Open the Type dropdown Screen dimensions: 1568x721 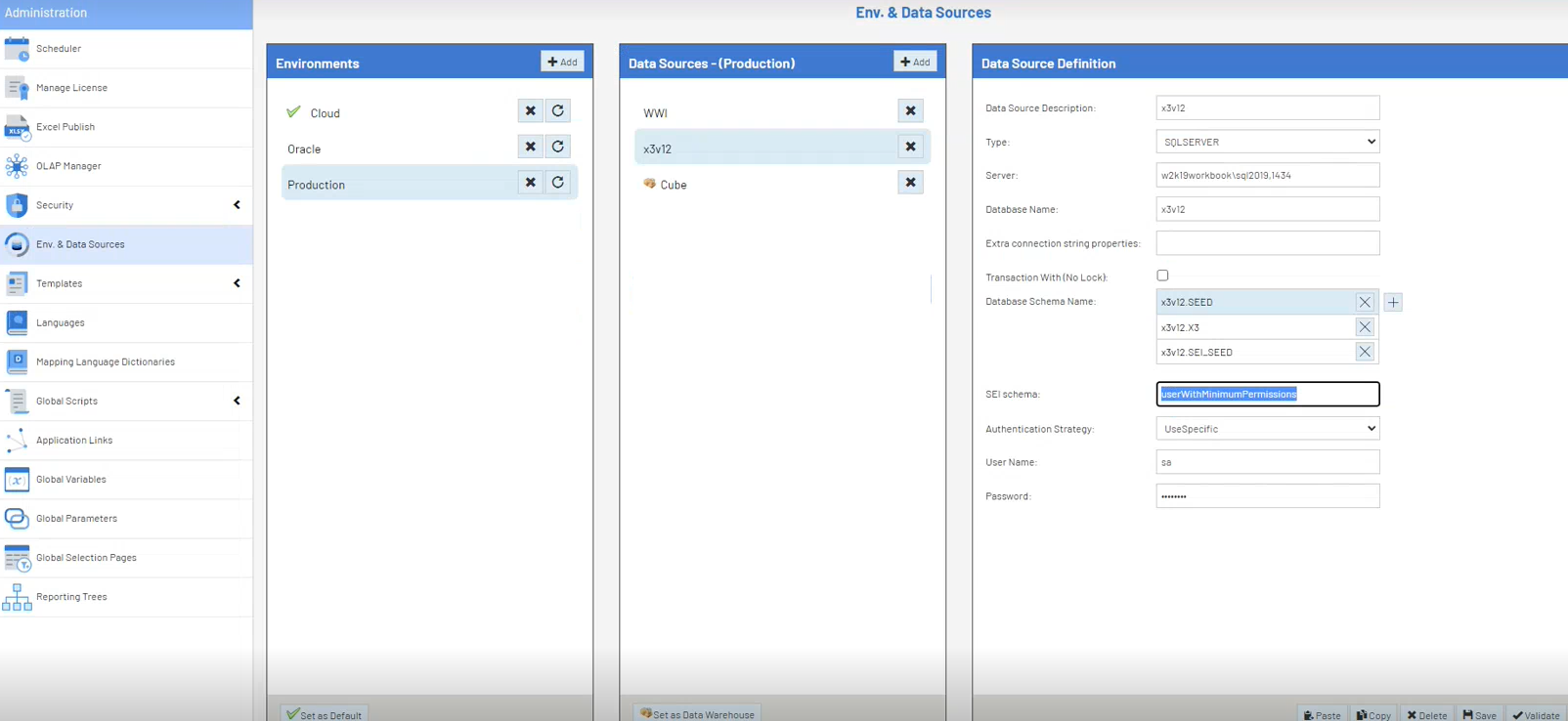click(x=1267, y=142)
